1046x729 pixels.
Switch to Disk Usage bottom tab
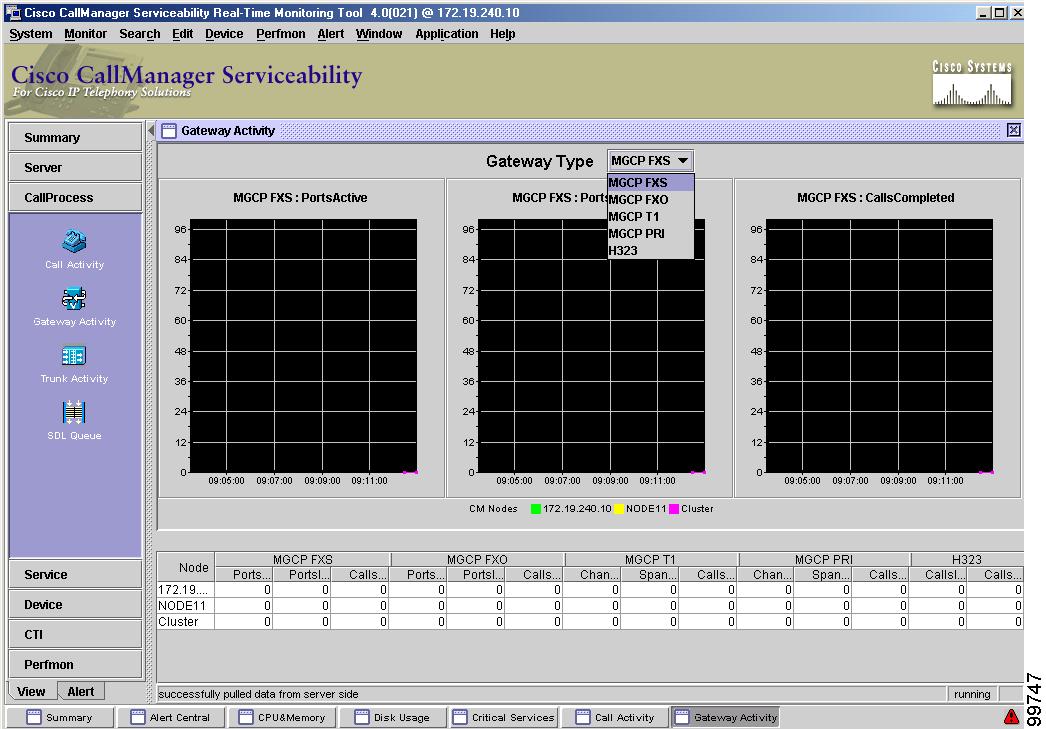(x=393, y=718)
